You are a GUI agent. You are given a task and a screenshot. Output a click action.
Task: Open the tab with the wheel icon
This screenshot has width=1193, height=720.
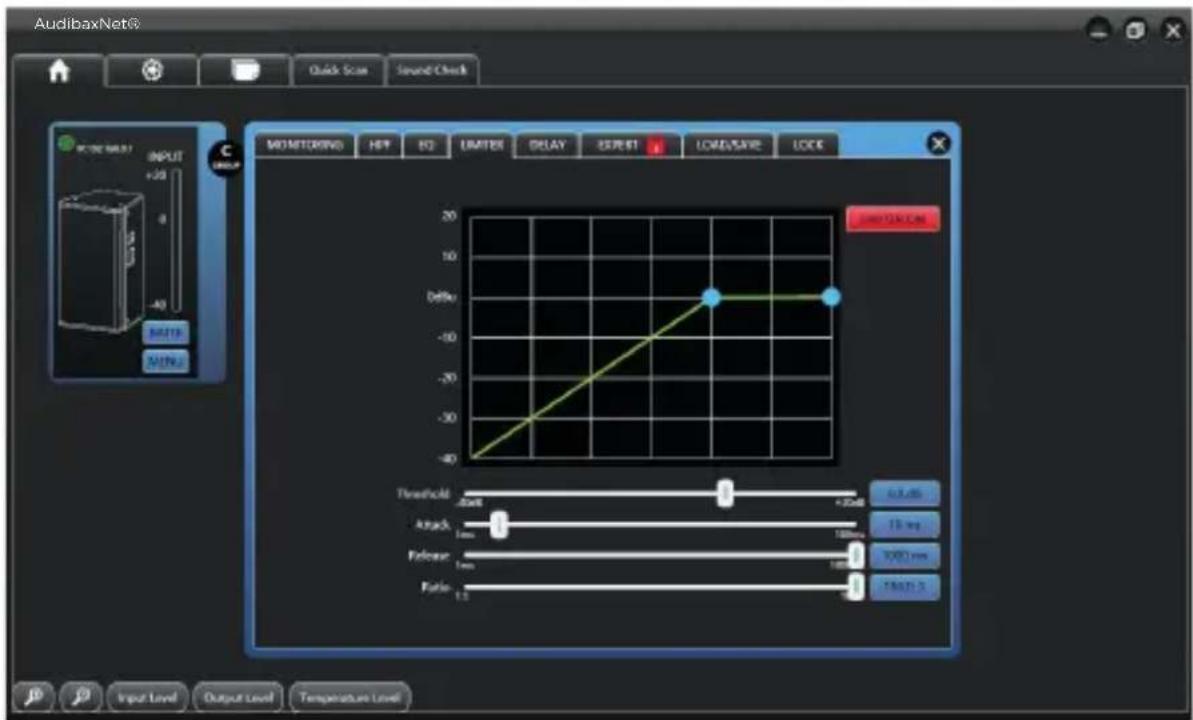pyautogui.click(x=152, y=71)
